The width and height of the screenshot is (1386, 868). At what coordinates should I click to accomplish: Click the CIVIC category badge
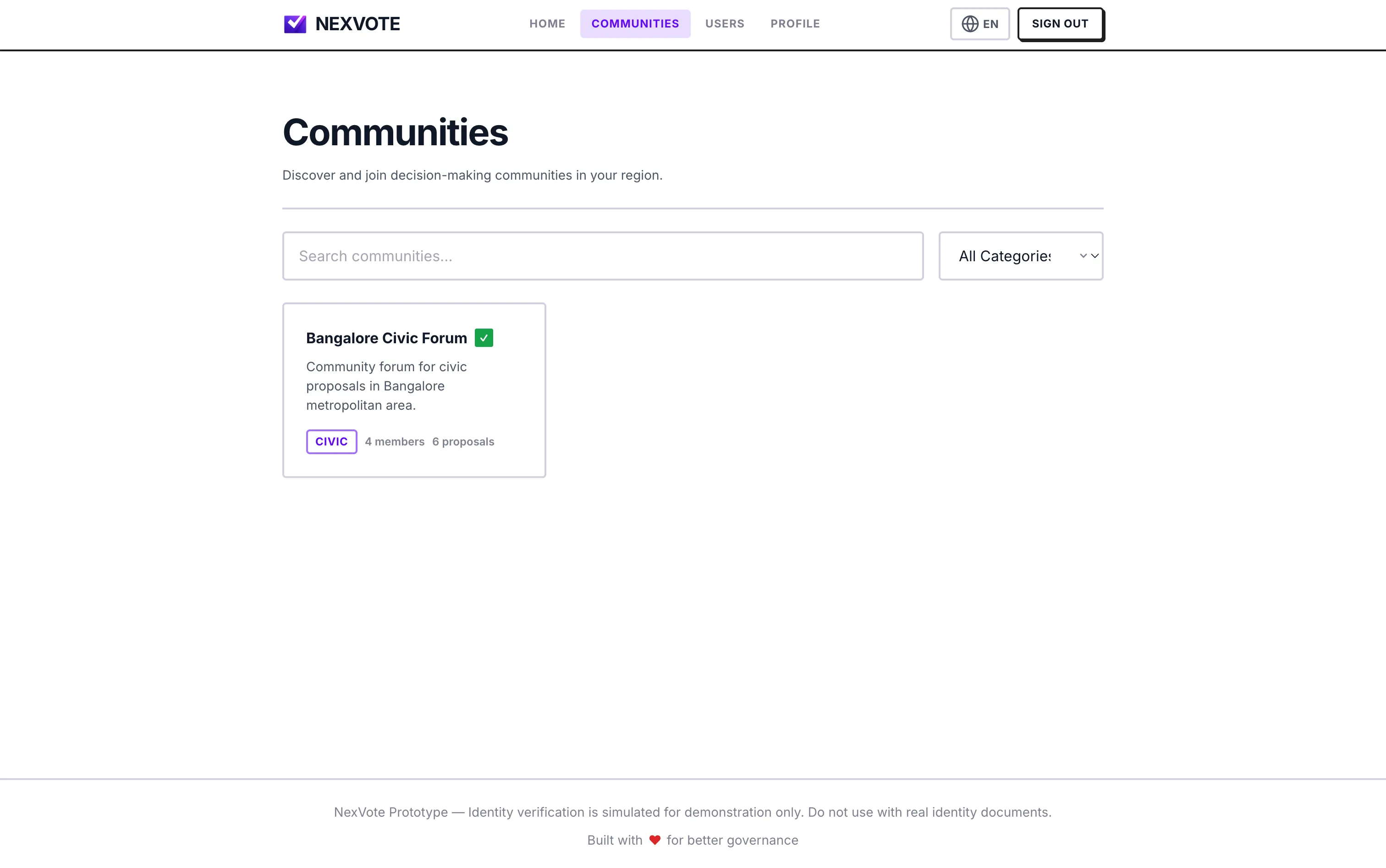331,441
